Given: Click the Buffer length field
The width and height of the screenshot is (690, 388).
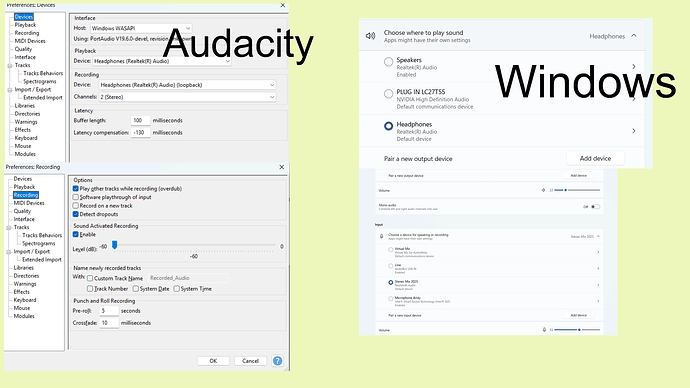Looking at the screenshot, I should coord(140,120).
